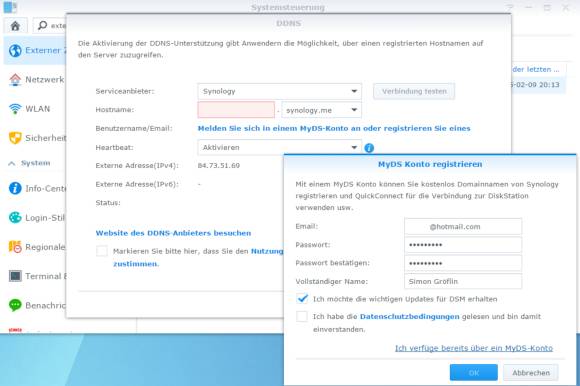Click the Abbrechen button
580x386 pixels.
531,372
